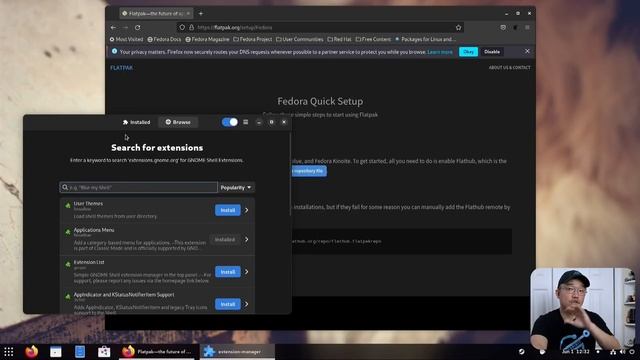
Task: Click the Installed button for Applications Menu
Action: click(224, 240)
